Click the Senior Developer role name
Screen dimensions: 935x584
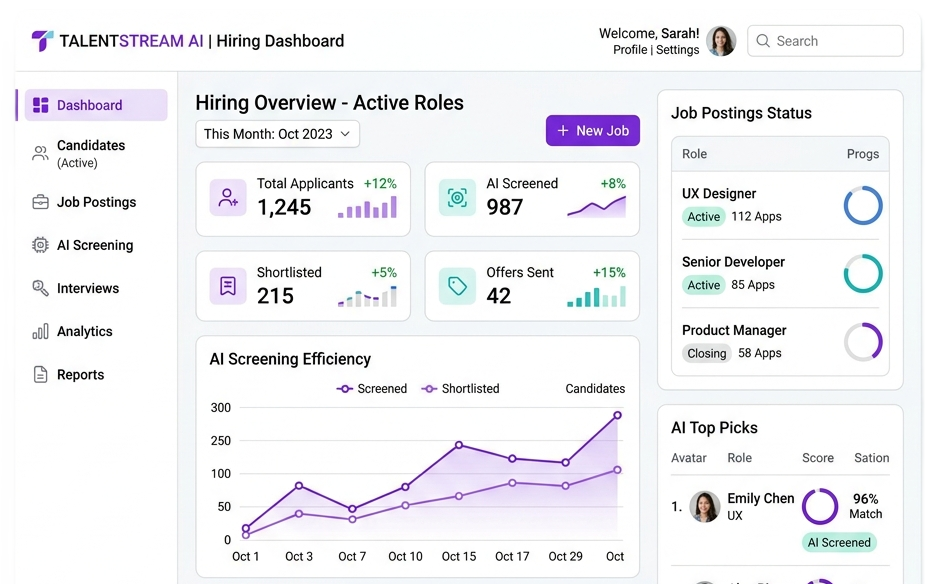(x=733, y=262)
